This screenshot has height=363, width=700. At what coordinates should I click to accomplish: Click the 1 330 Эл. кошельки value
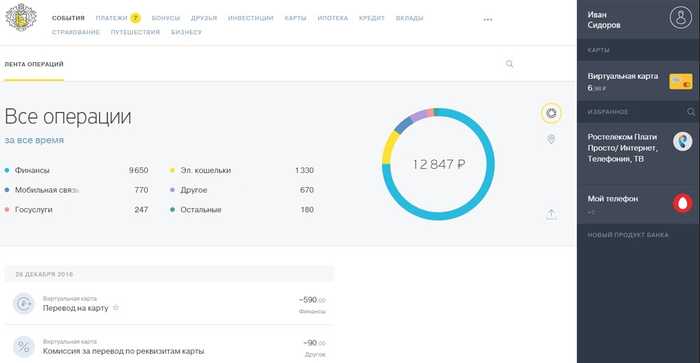point(304,170)
